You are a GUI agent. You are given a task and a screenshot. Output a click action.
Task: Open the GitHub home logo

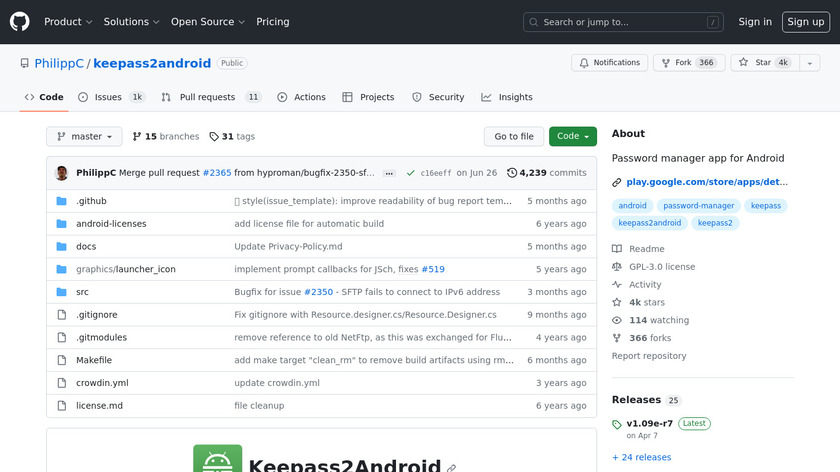click(19, 22)
